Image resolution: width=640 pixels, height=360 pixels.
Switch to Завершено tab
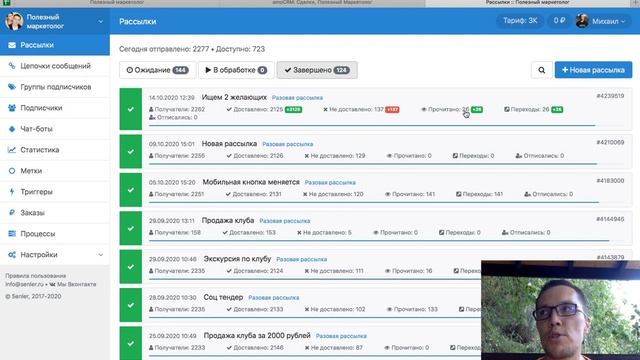point(317,70)
